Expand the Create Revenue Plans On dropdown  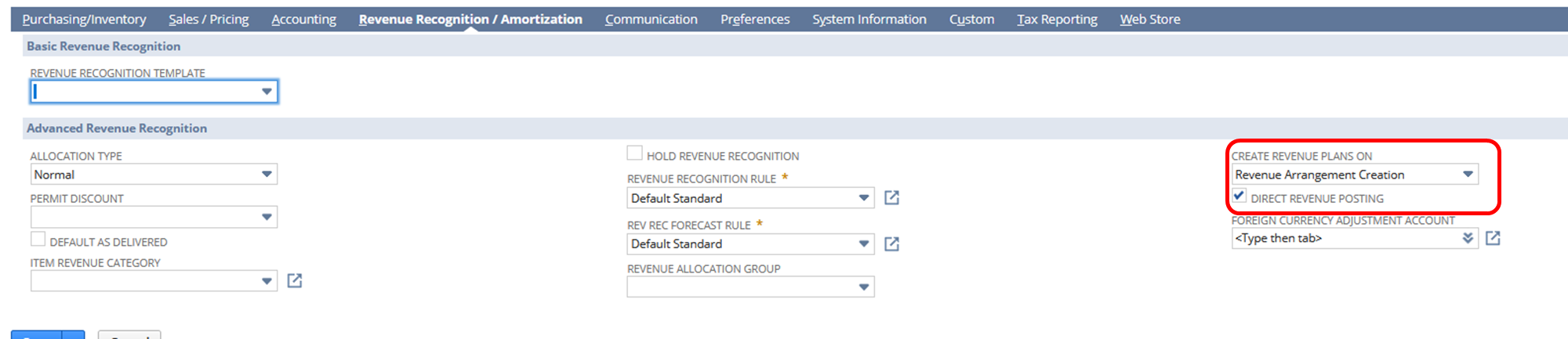(x=1468, y=175)
